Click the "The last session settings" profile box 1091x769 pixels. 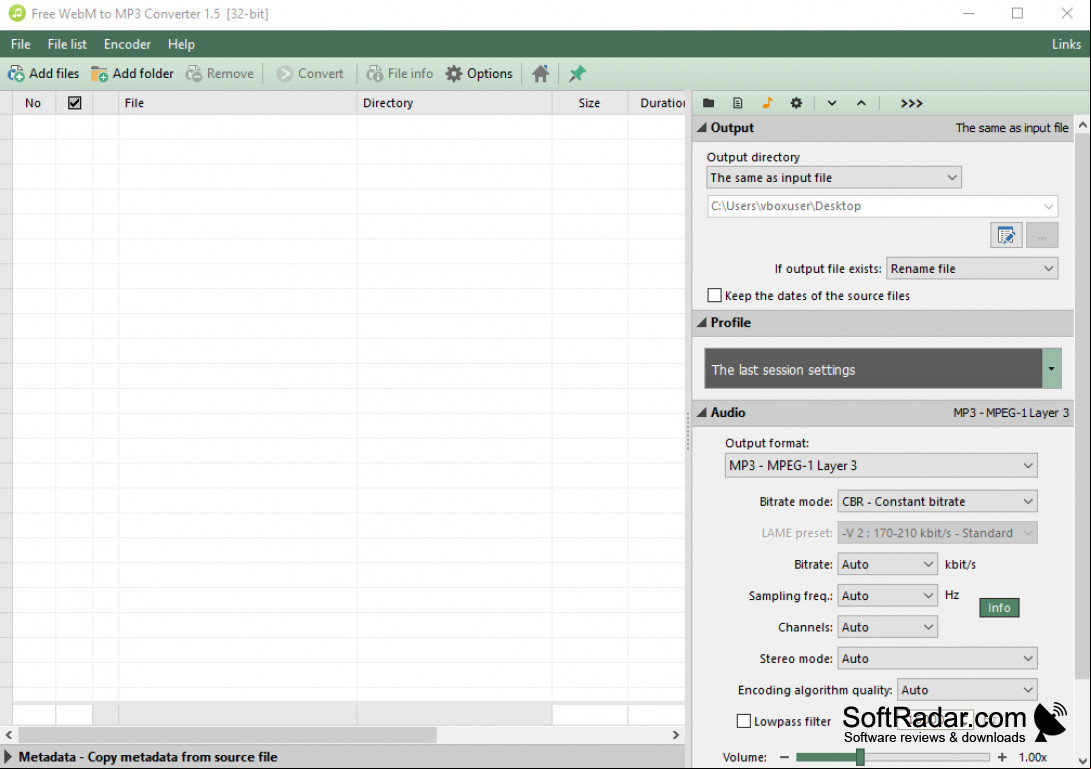point(873,369)
